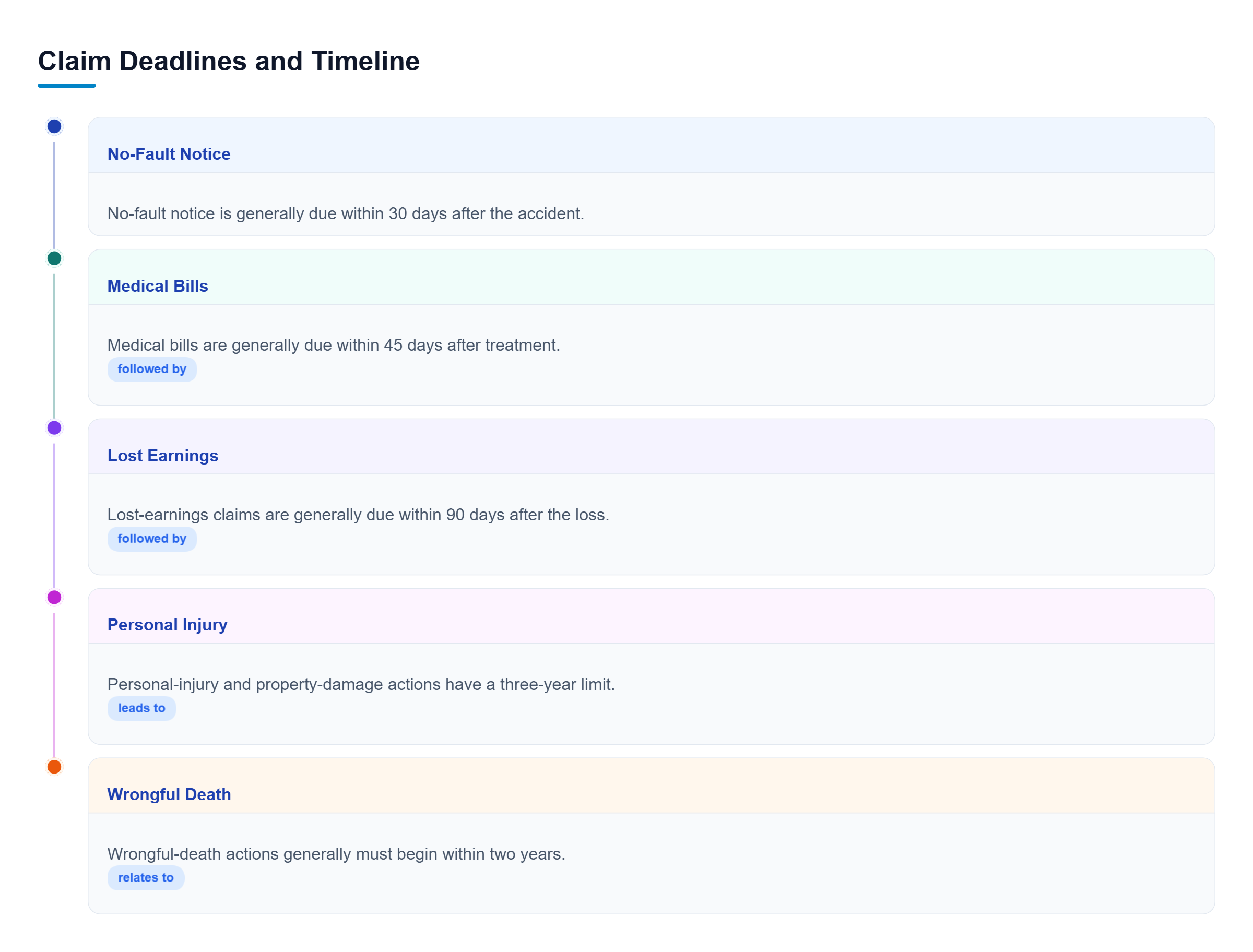Image resolution: width=1253 pixels, height=952 pixels.
Task: Click the 30 days no-fault notice sentence
Action: (x=346, y=213)
